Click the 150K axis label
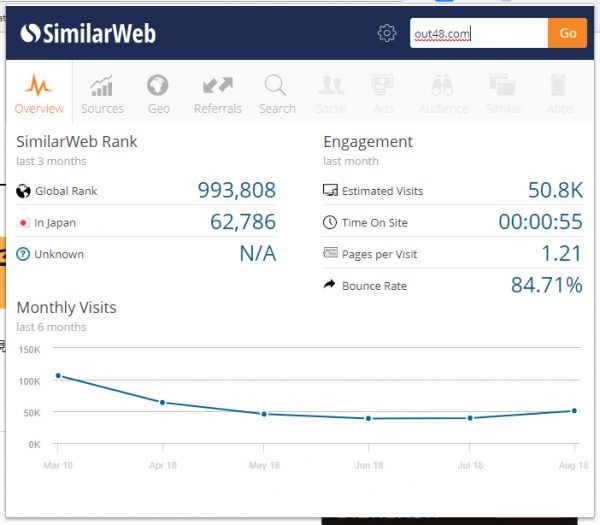This screenshot has width=600, height=525. point(29,350)
